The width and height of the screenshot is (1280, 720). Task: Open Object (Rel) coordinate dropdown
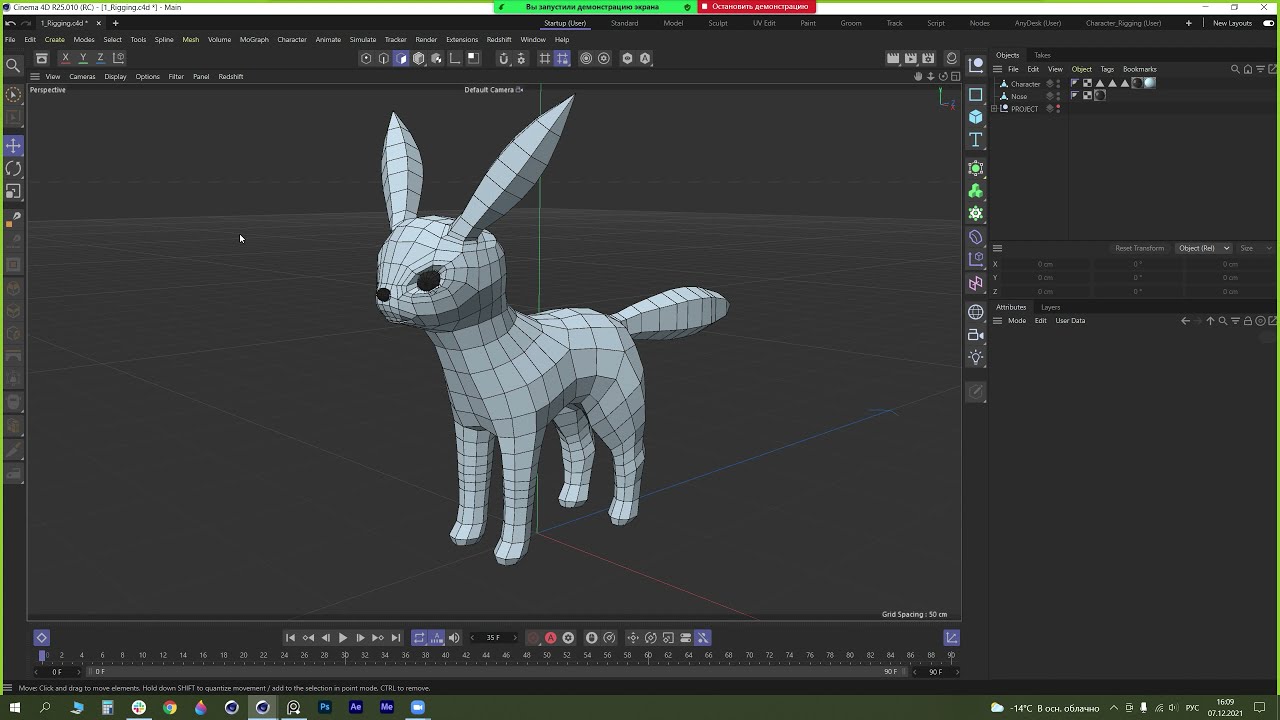tap(1204, 248)
